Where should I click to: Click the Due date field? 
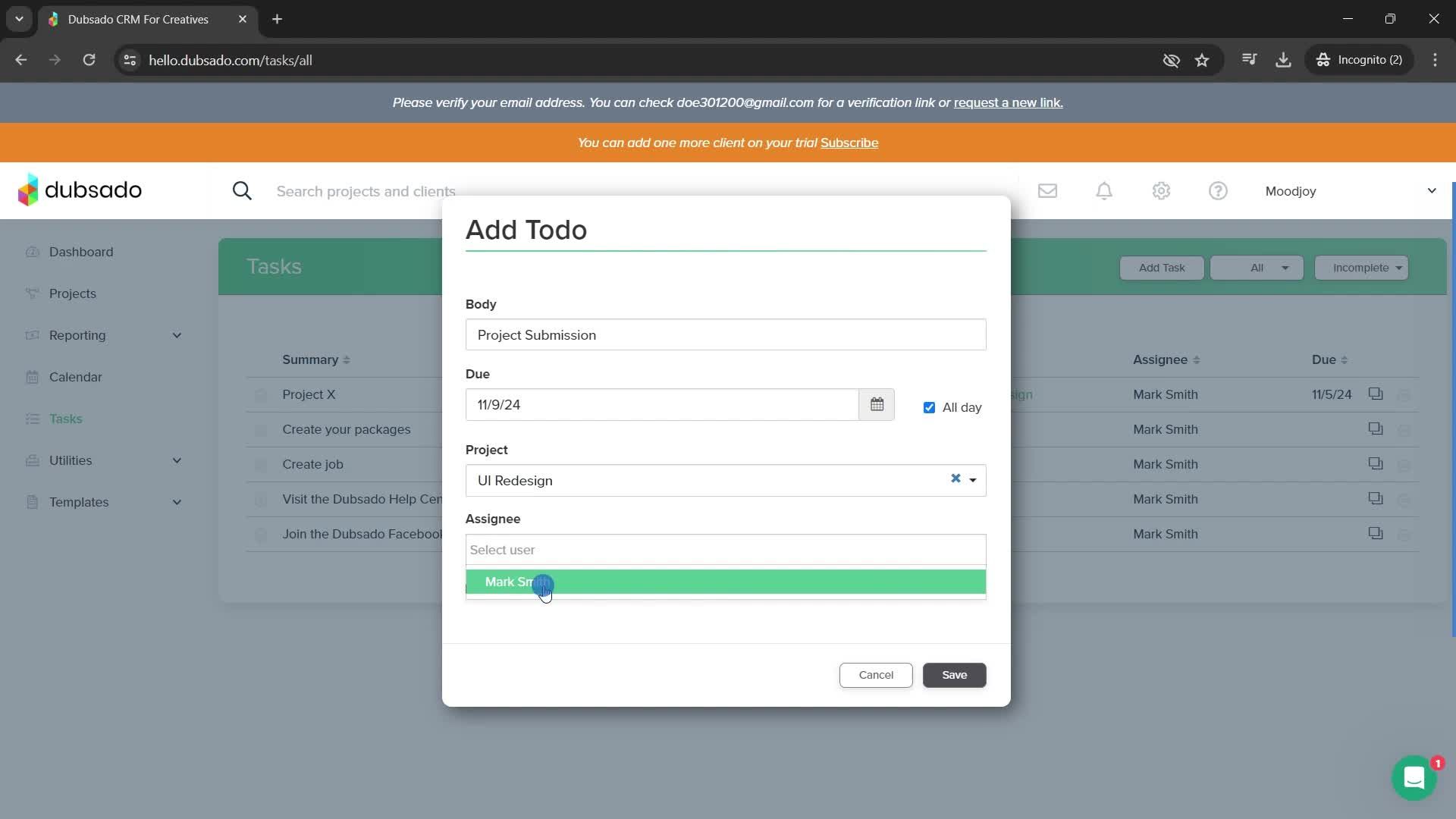pos(662,404)
